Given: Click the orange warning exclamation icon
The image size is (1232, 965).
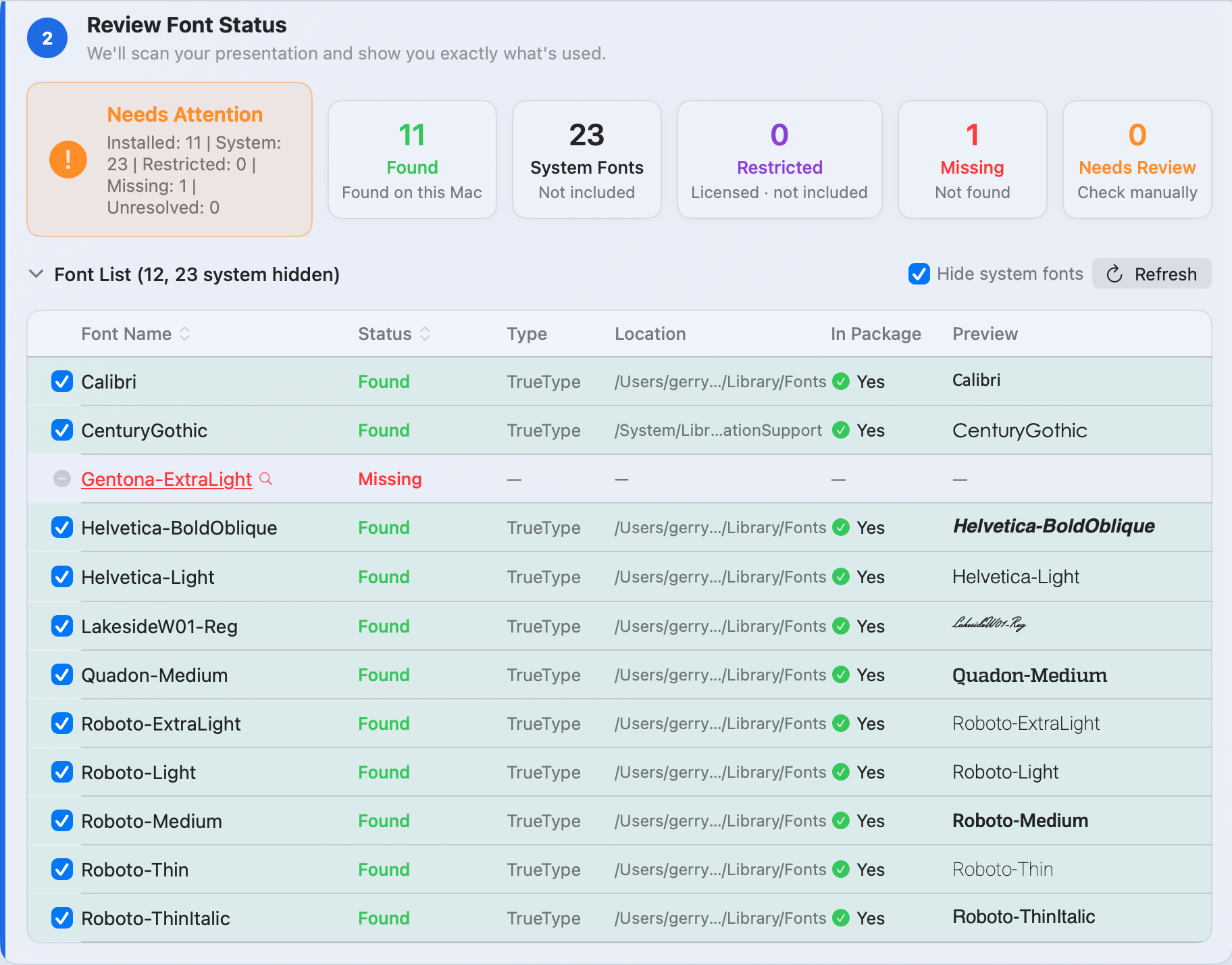Looking at the screenshot, I should click(x=68, y=159).
